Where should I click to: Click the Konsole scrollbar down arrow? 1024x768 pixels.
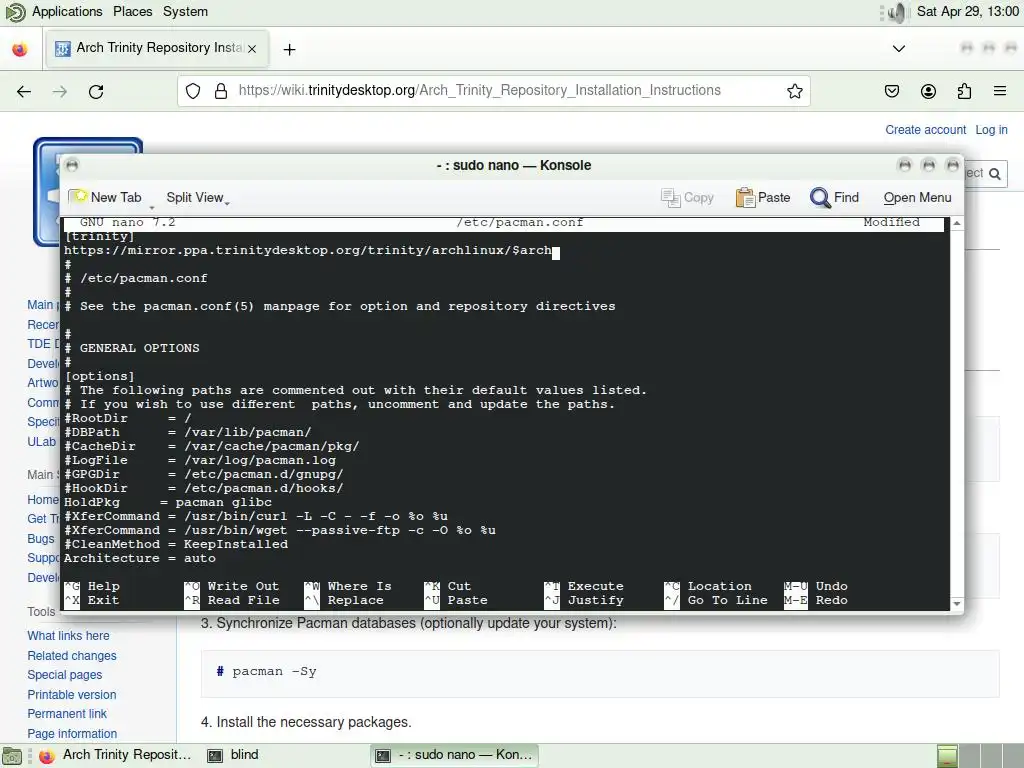point(957,603)
